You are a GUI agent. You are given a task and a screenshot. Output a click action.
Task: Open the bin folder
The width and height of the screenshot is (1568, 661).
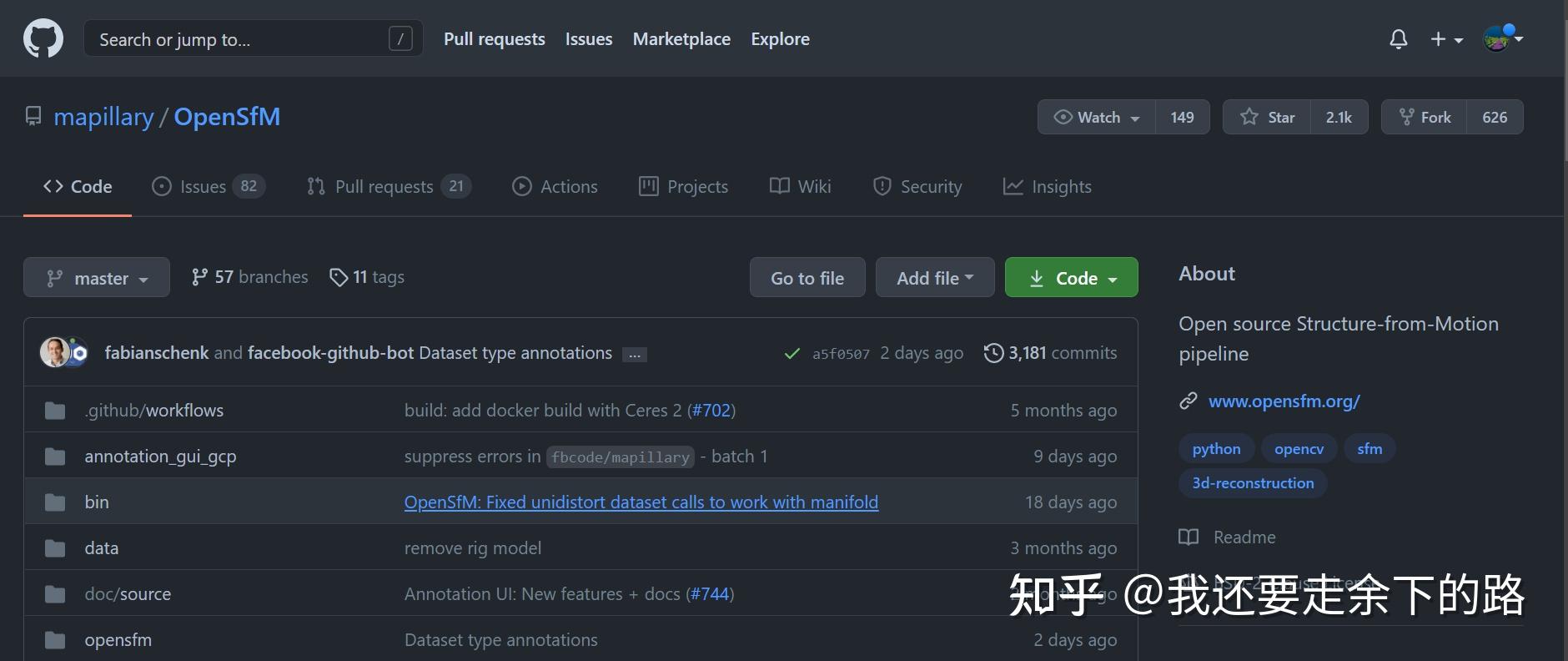97,502
